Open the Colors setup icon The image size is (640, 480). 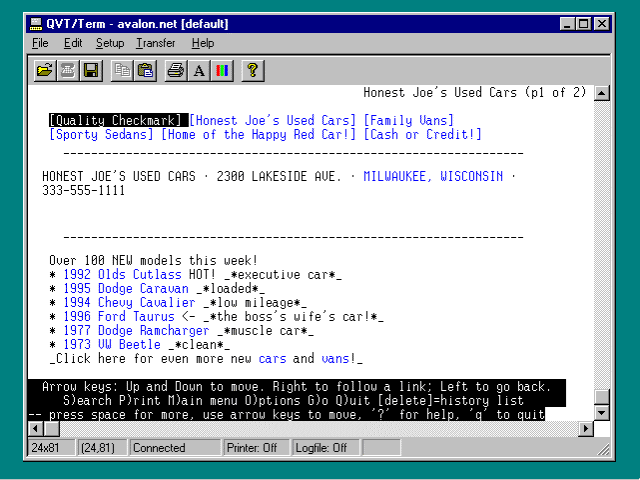pyautogui.click(x=222, y=70)
